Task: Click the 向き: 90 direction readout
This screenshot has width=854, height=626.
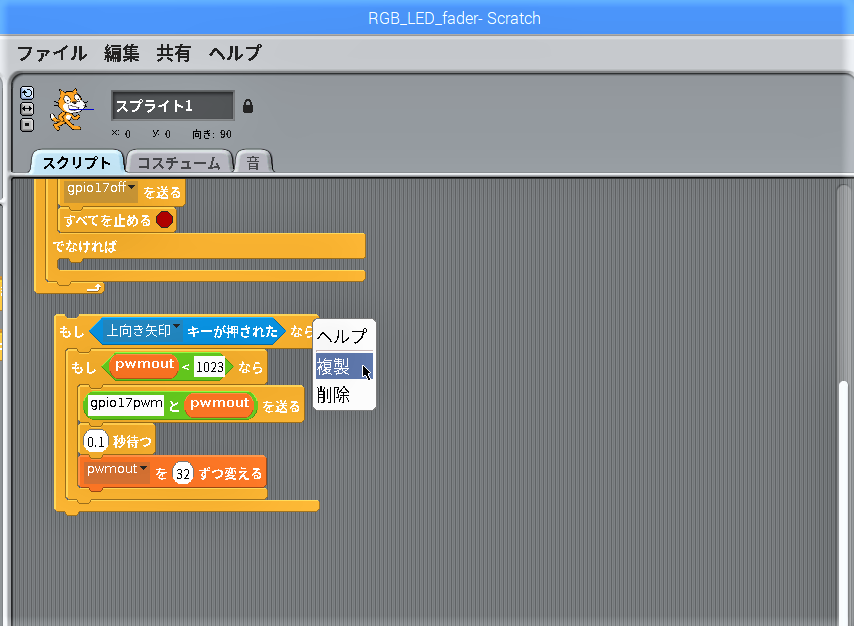Action: 212,134
